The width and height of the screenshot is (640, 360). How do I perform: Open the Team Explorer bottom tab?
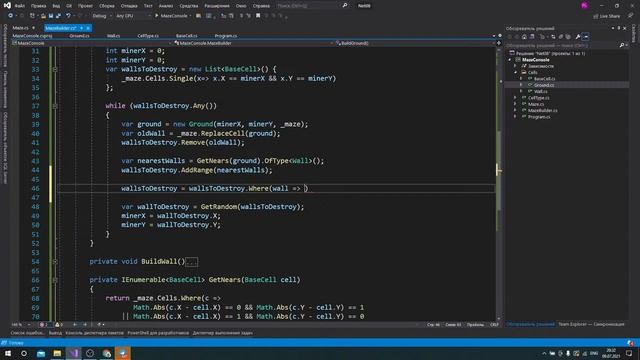click(x=591, y=324)
